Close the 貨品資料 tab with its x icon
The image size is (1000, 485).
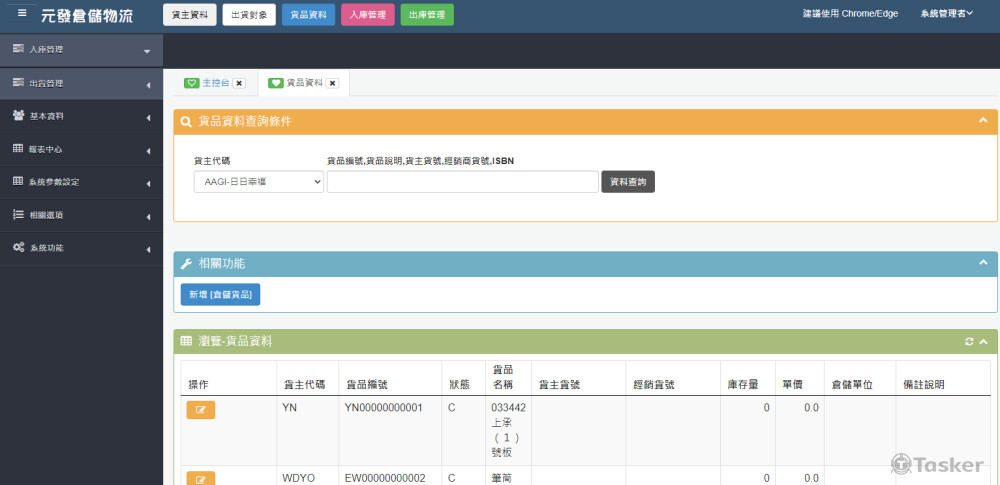(332, 83)
